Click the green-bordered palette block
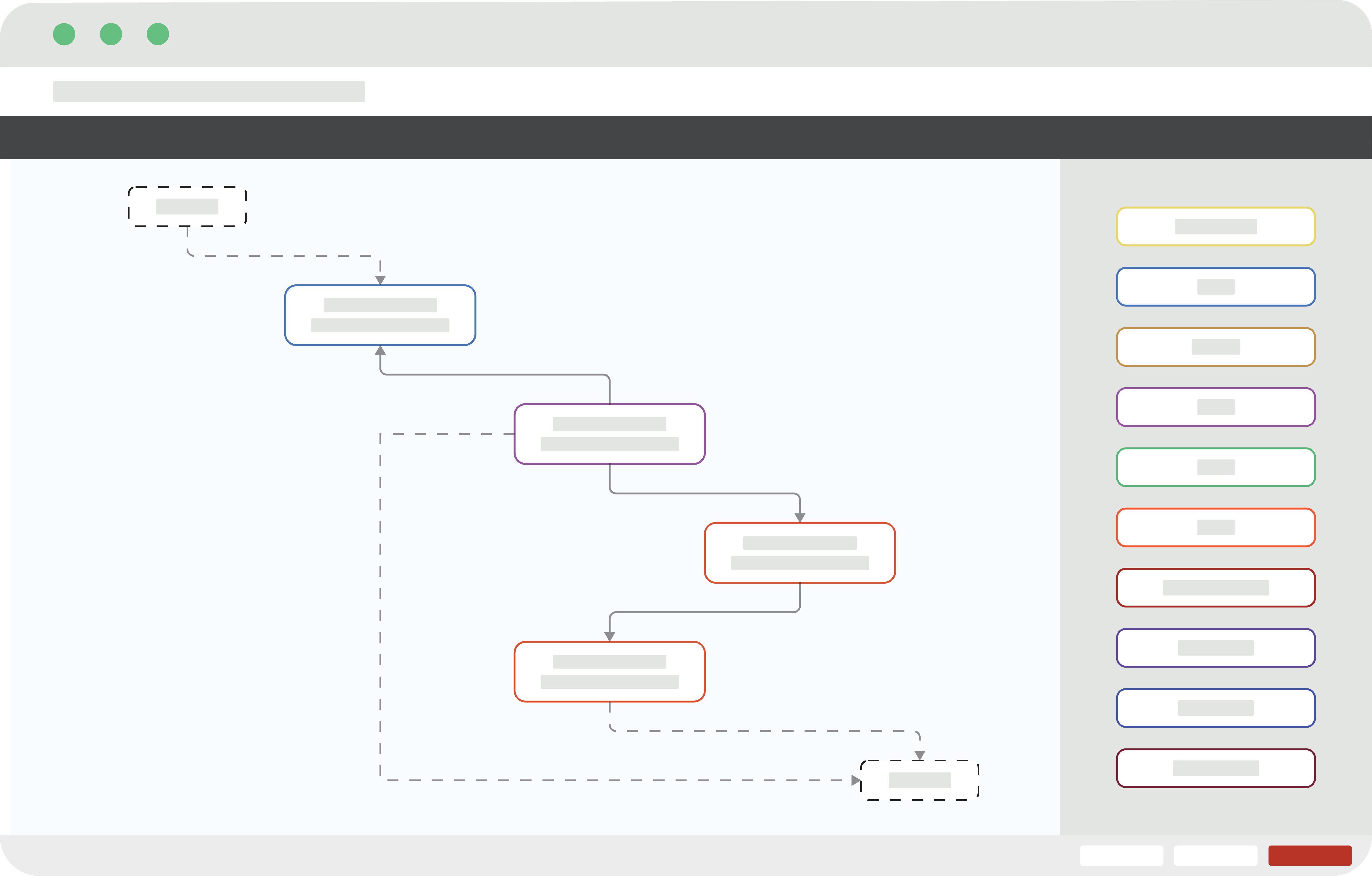This screenshot has height=876, width=1372. coord(1215,467)
